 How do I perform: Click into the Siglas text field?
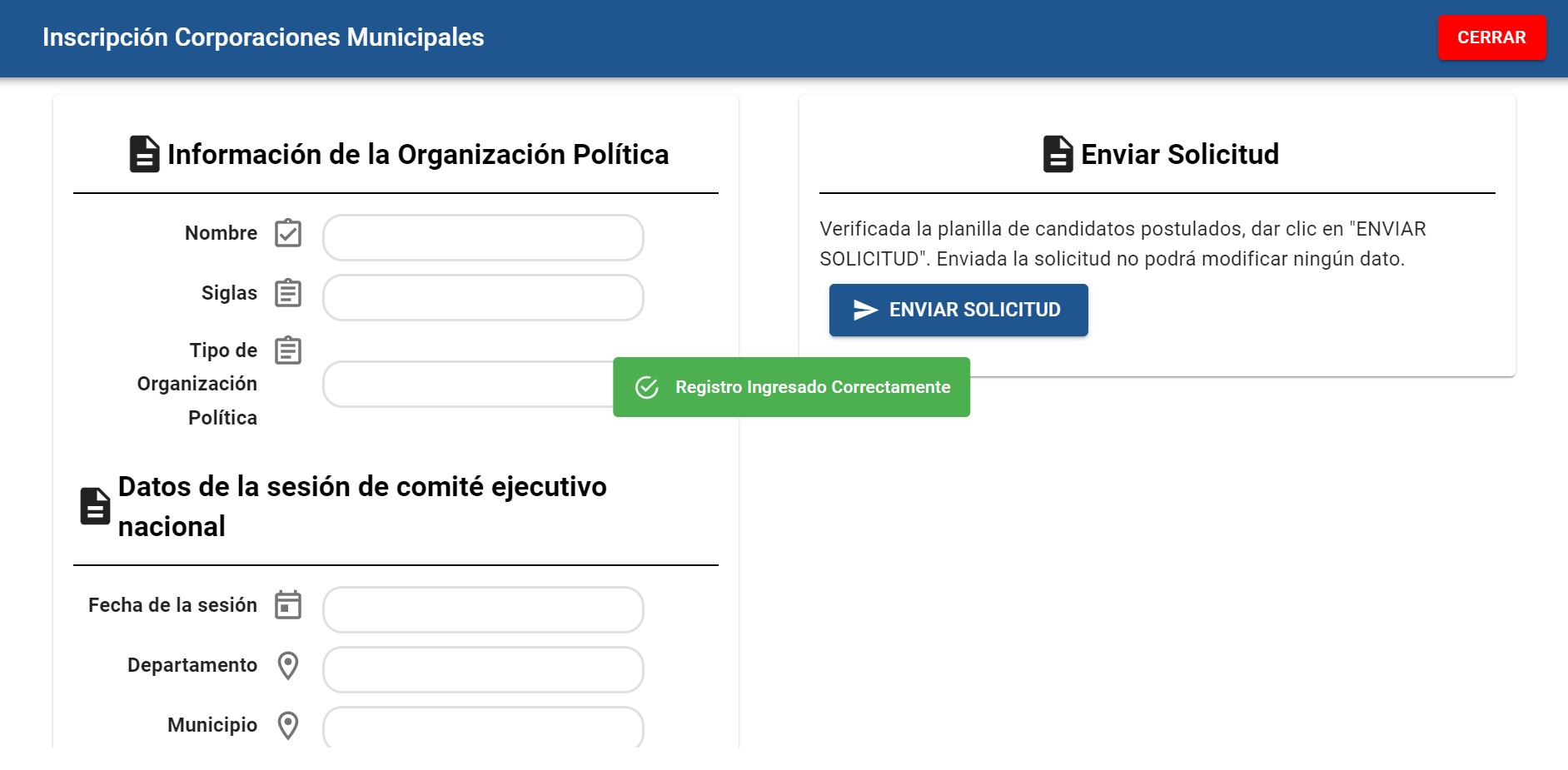[483, 298]
